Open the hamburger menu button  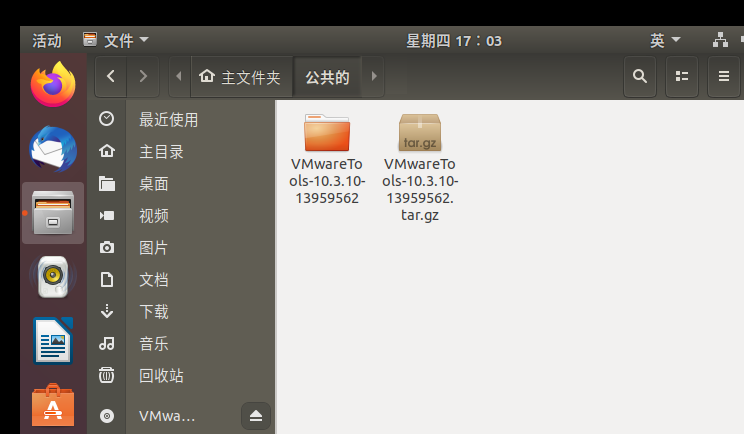pyautogui.click(x=724, y=76)
